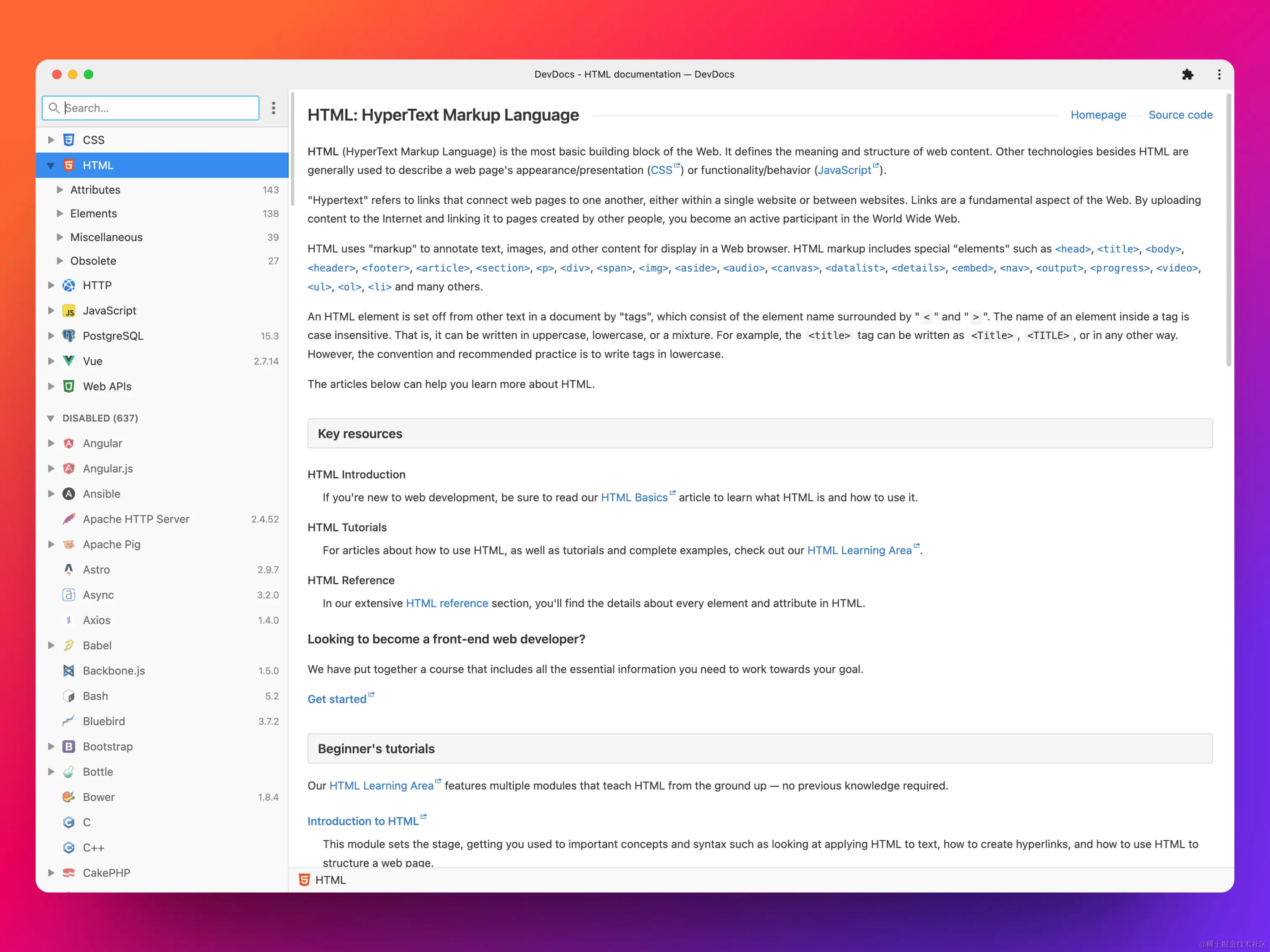Select the Bootstrap icon in the disabled list

pyautogui.click(x=69, y=746)
